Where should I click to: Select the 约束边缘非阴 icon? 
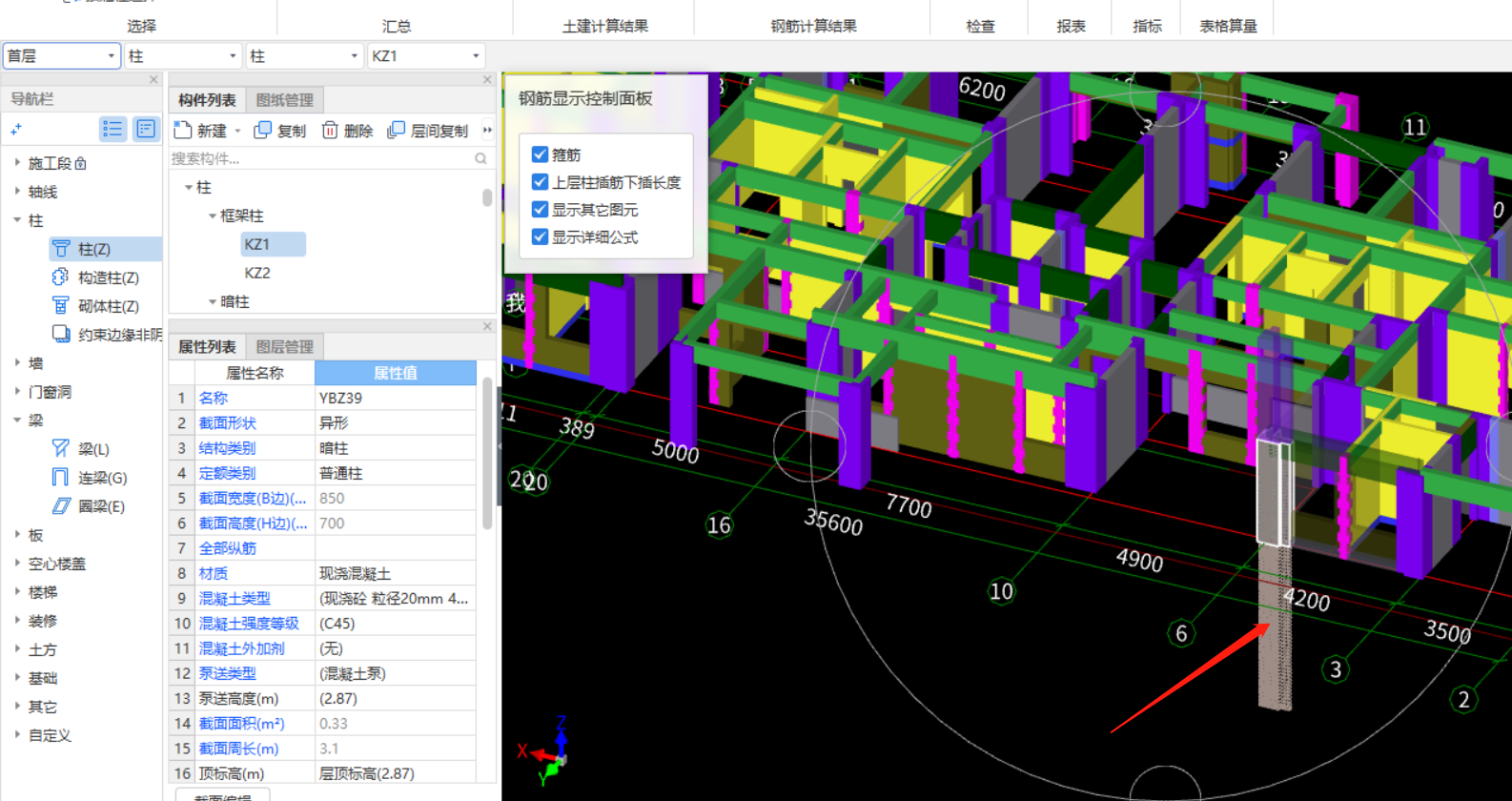(61, 335)
